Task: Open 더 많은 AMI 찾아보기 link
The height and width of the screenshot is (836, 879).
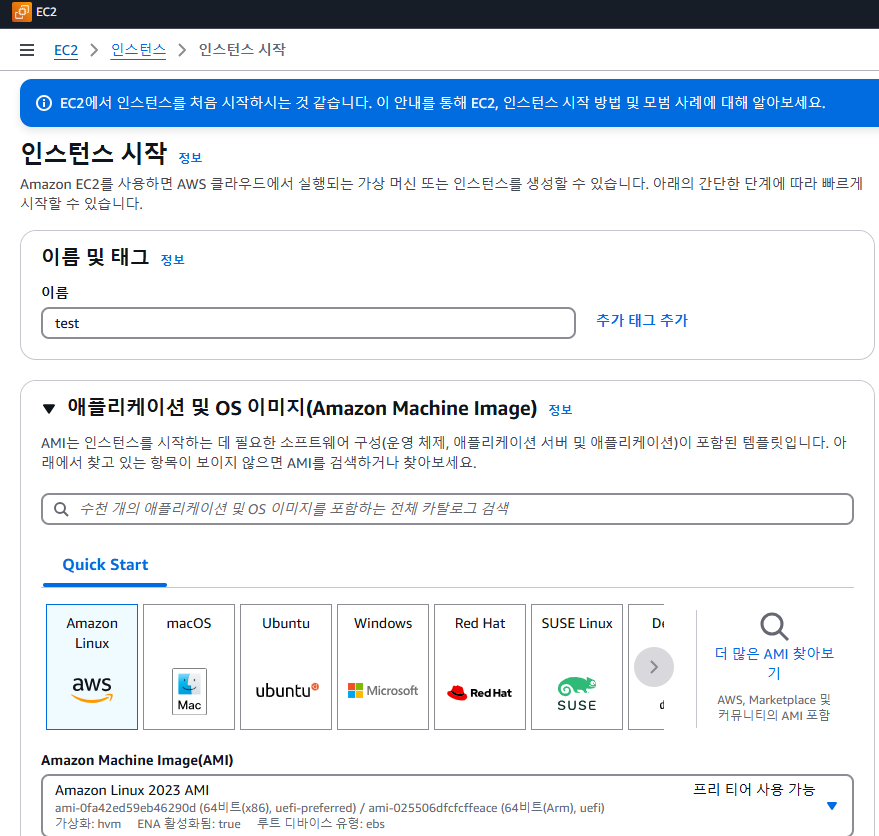Action: (774, 663)
